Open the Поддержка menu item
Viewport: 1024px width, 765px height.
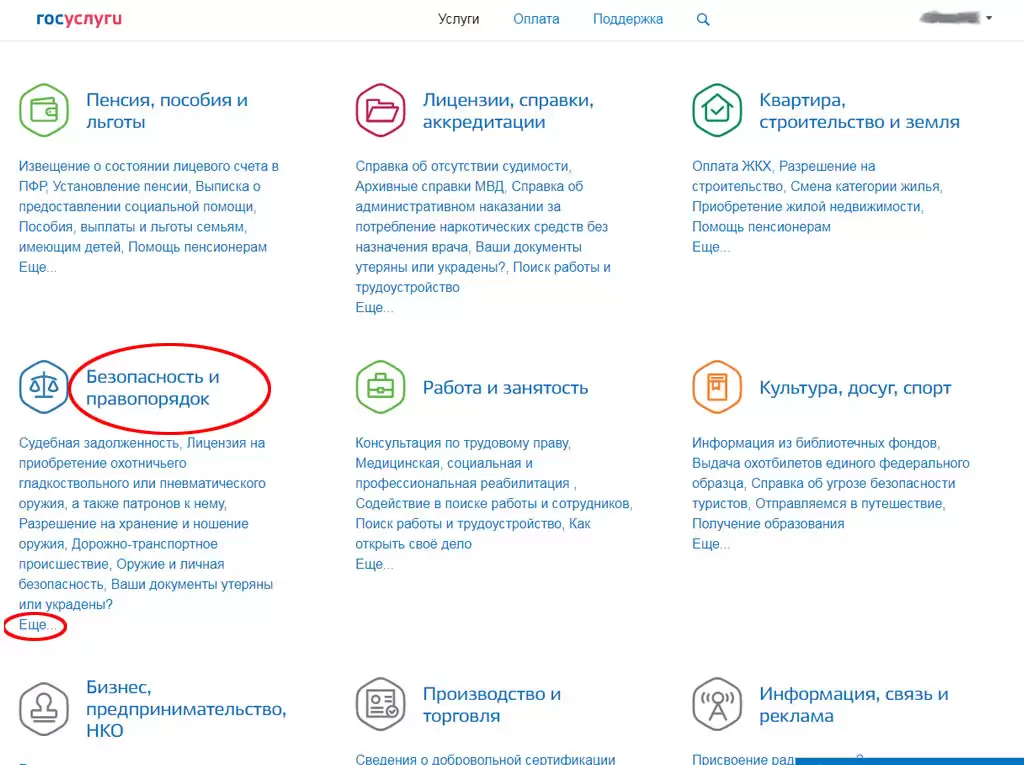point(627,19)
